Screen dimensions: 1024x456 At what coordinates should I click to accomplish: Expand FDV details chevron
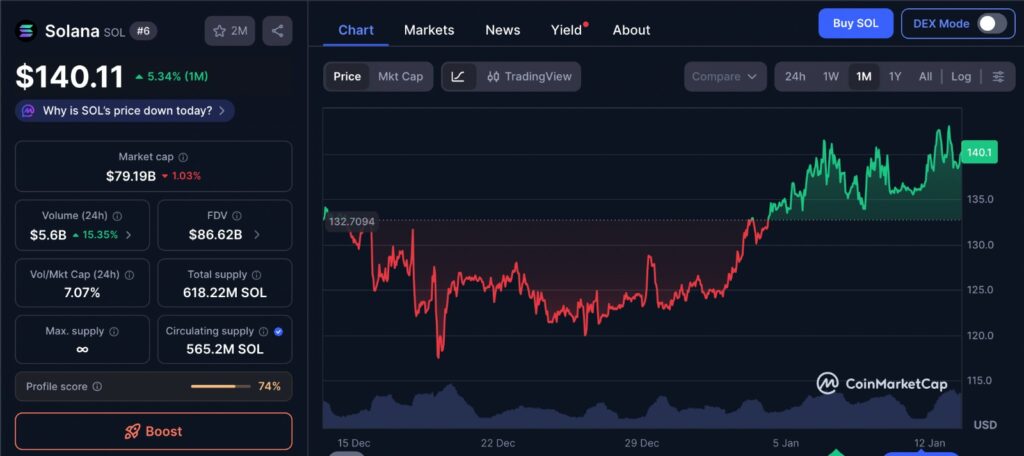coord(257,235)
